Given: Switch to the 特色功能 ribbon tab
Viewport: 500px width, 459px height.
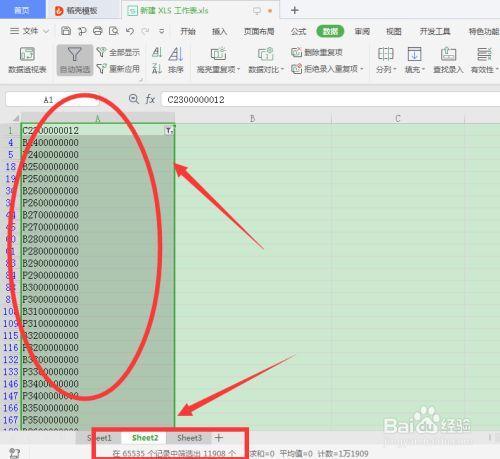Looking at the screenshot, I should coord(484,31).
